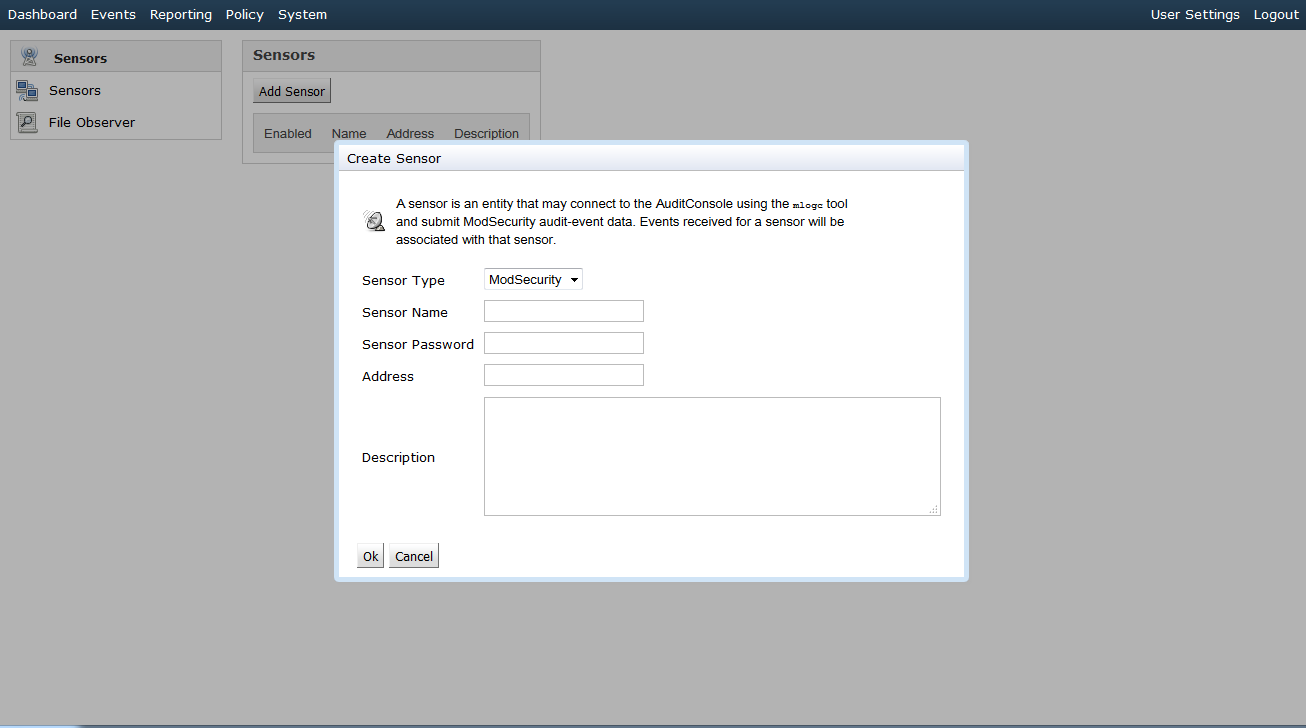
Task: Click the mlogc text in description
Action: point(808,205)
